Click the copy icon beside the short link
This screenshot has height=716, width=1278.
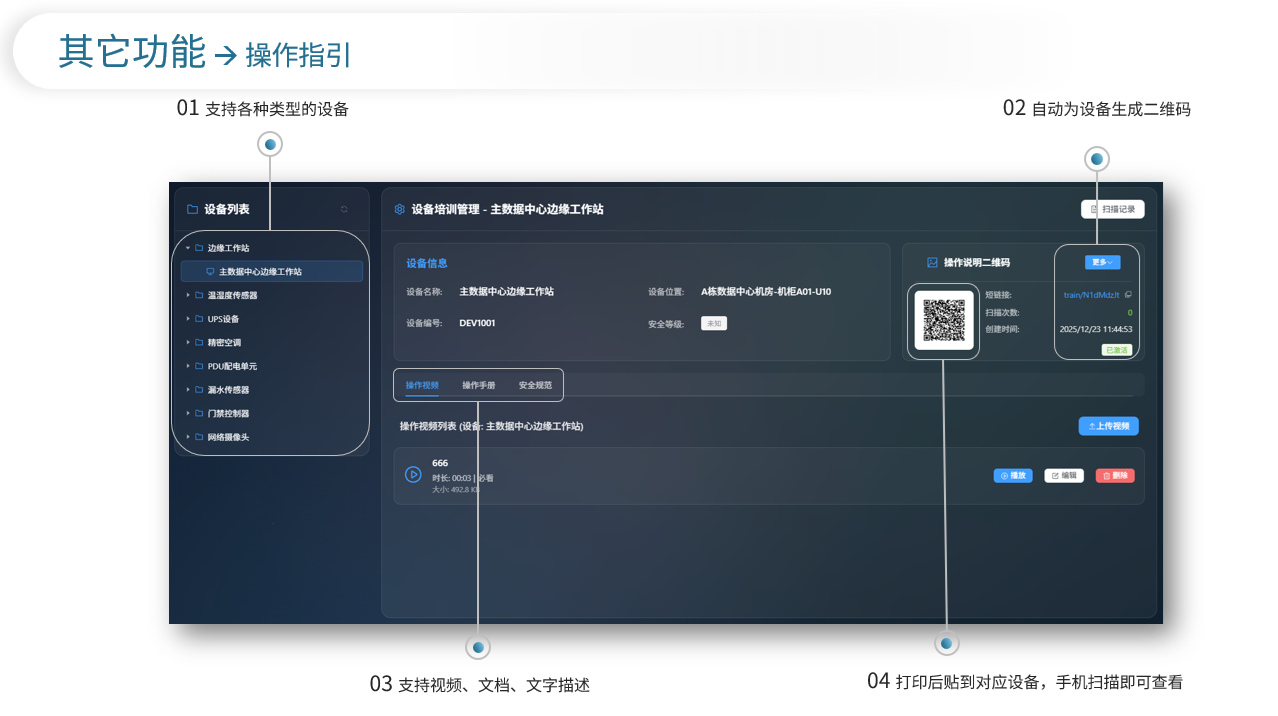click(x=1128, y=295)
